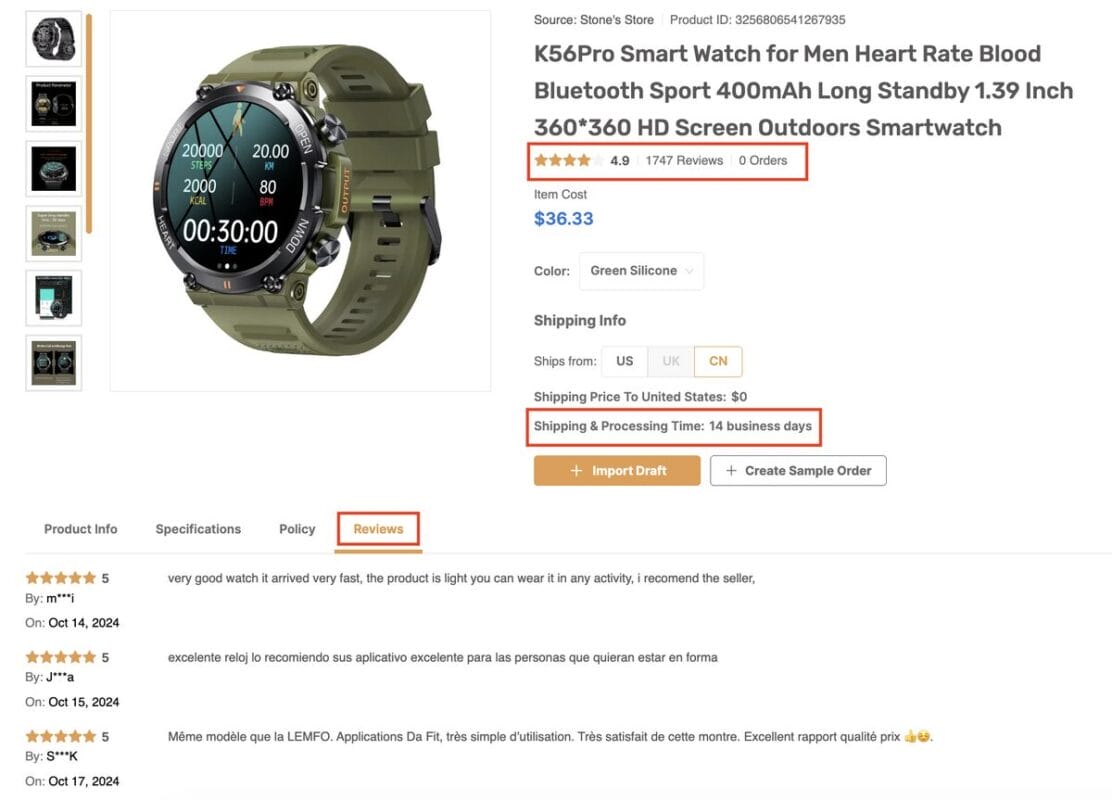Switch to the Product Info tab
The image size is (1112, 800).
click(80, 529)
